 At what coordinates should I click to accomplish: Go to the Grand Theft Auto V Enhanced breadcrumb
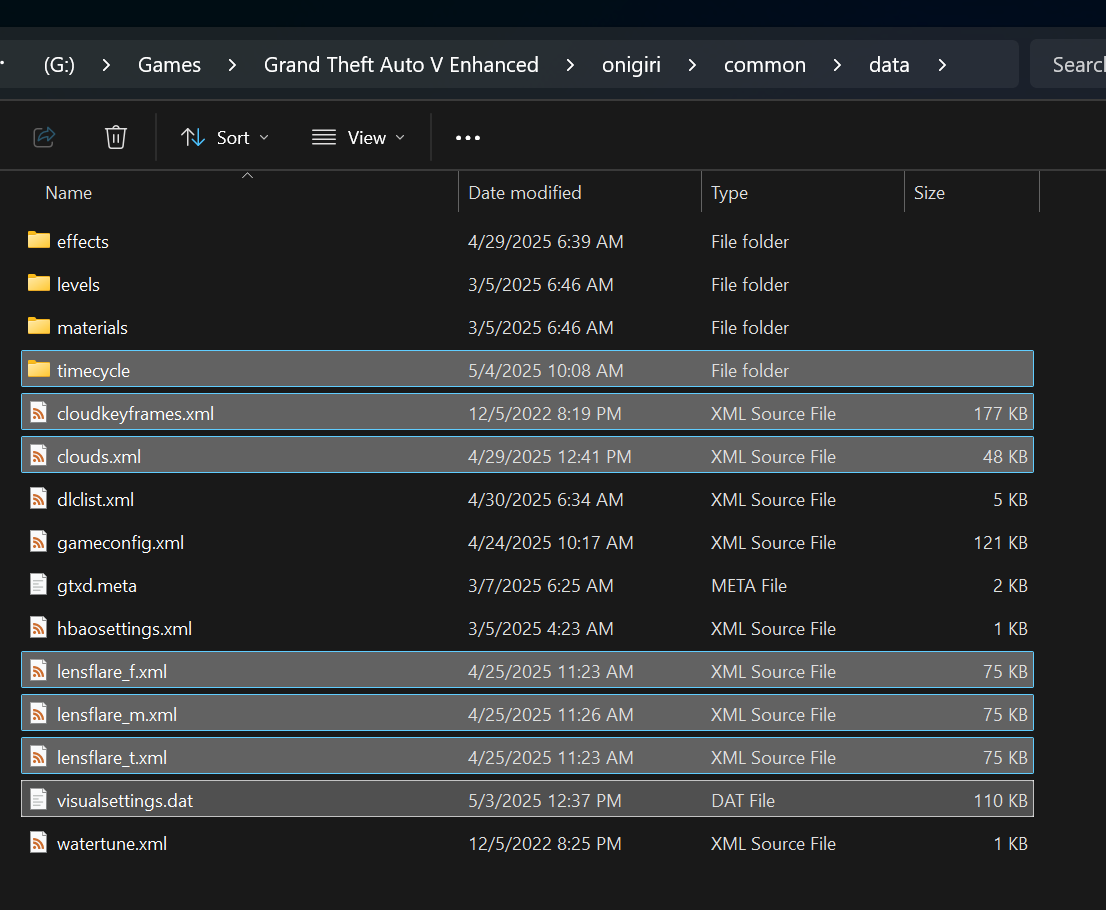pos(401,65)
